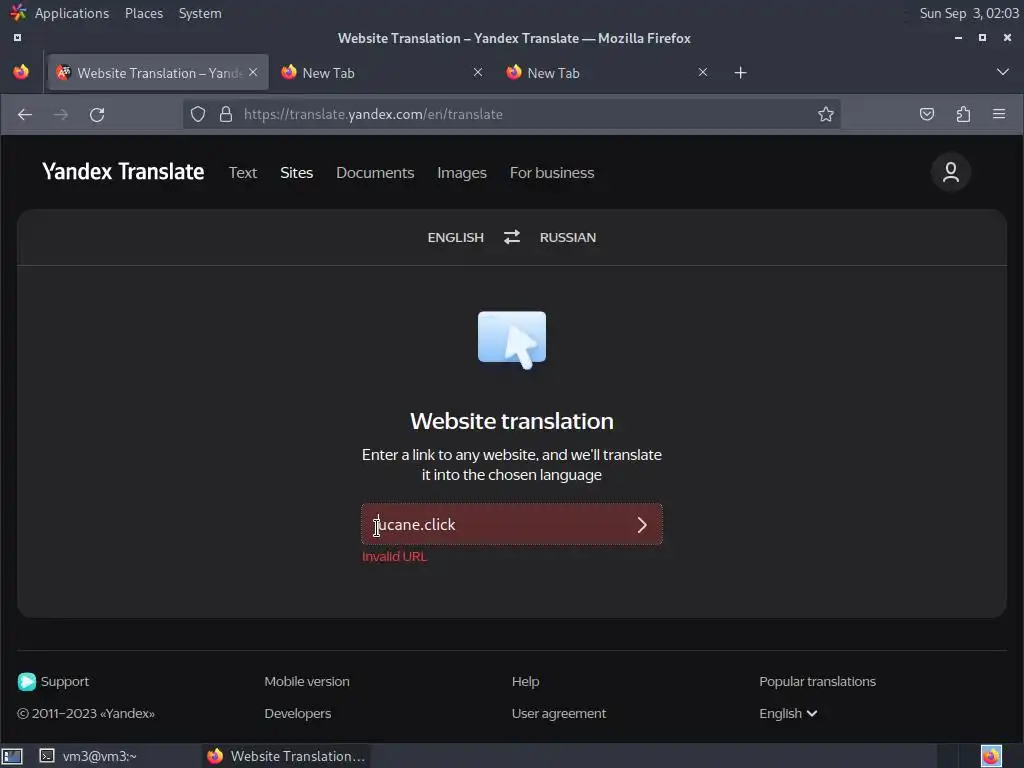Open the Mobile version link
Image resolution: width=1024 pixels, height=768 pixels.
[x=307, y=681]
